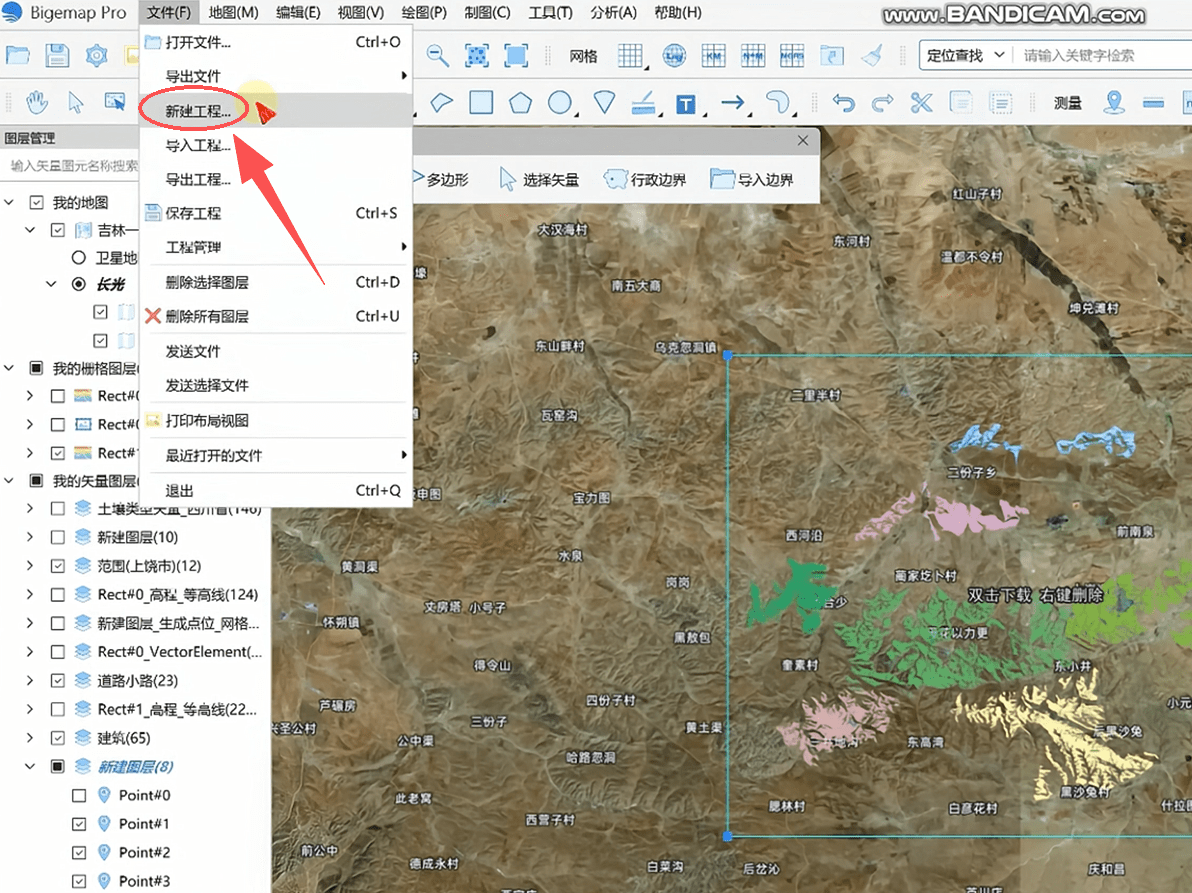This screenshot has width=1192, height=893.
Task: Click the 选择矢量 button
Action: coord(539,179)
